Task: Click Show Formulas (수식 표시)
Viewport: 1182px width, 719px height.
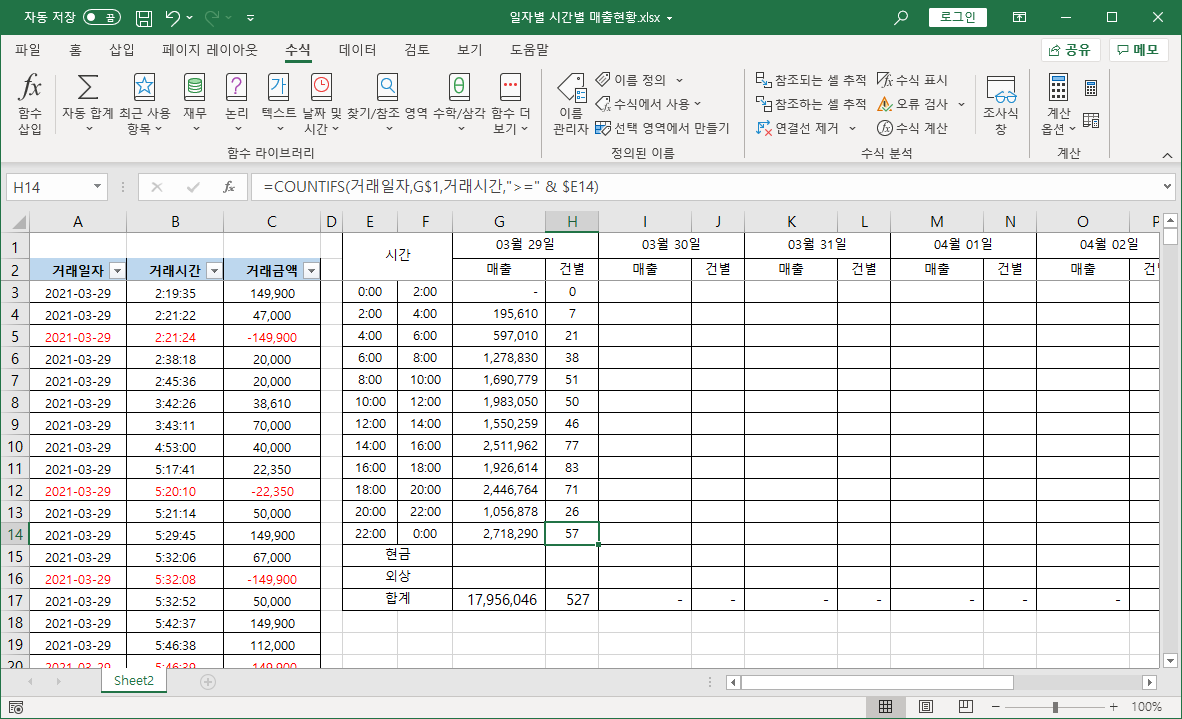Action: tap(912, 80)
